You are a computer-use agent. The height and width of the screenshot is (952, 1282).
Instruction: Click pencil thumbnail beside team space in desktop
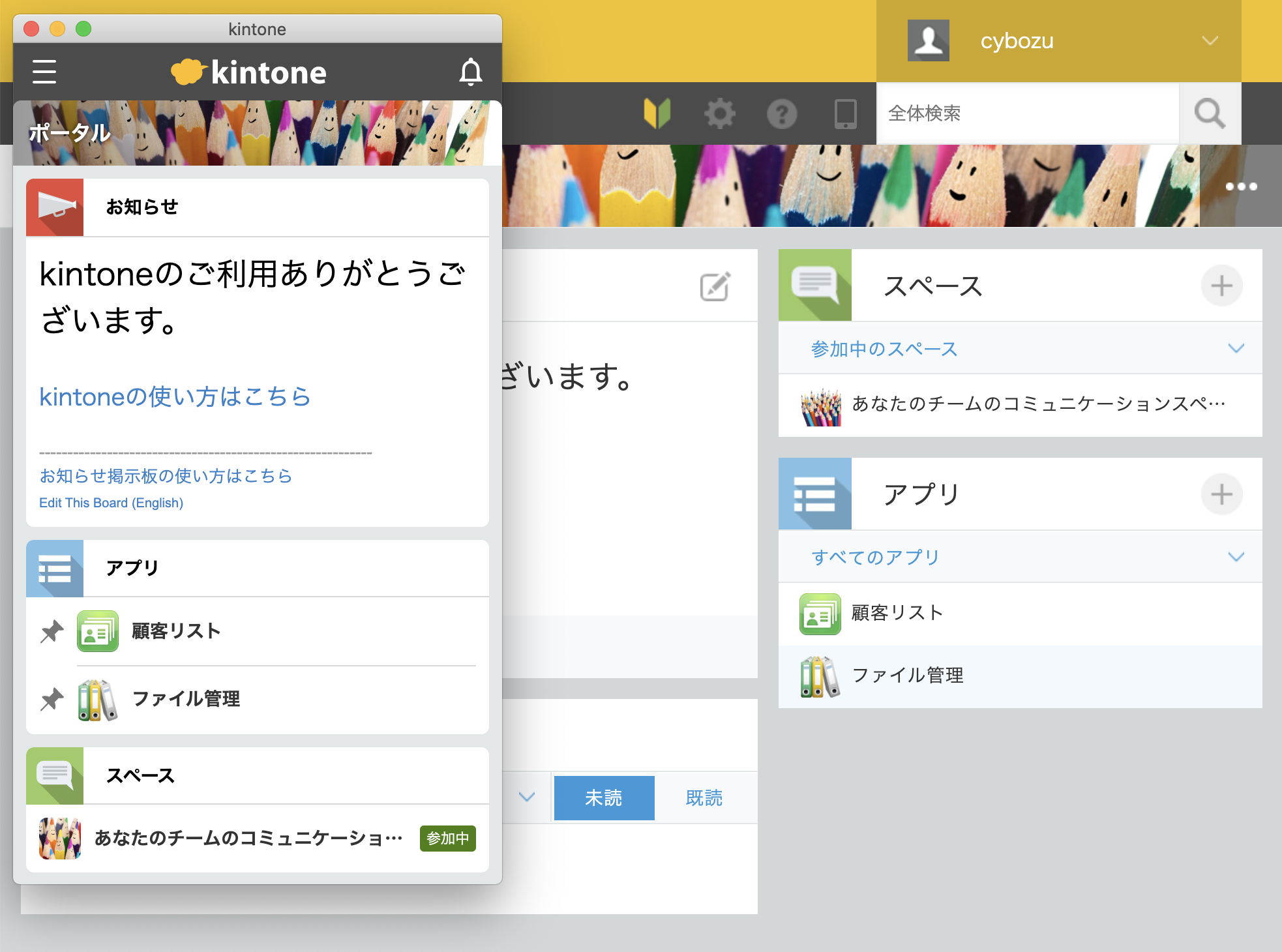(x=821, y=406)
